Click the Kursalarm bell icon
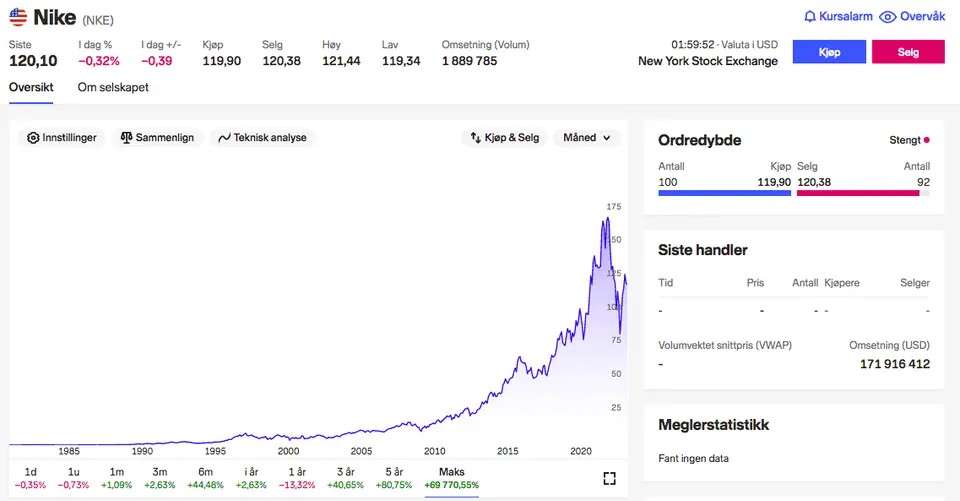 (x=809, y=17)
